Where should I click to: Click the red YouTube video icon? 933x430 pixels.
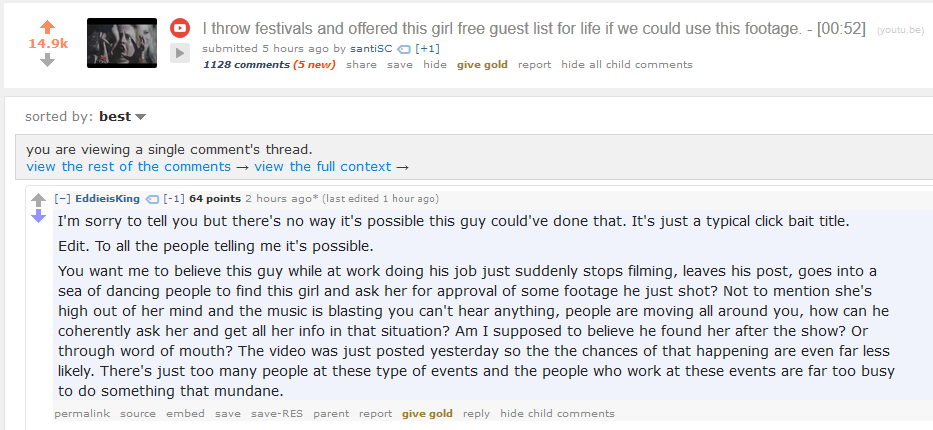point(180,28)
